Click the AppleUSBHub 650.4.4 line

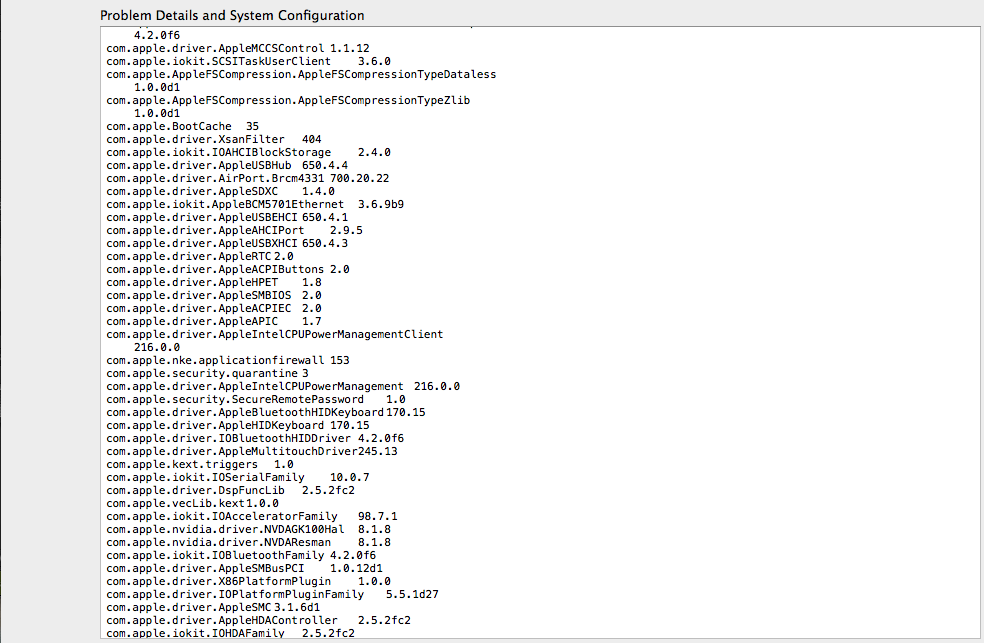(x=227, y=166)
